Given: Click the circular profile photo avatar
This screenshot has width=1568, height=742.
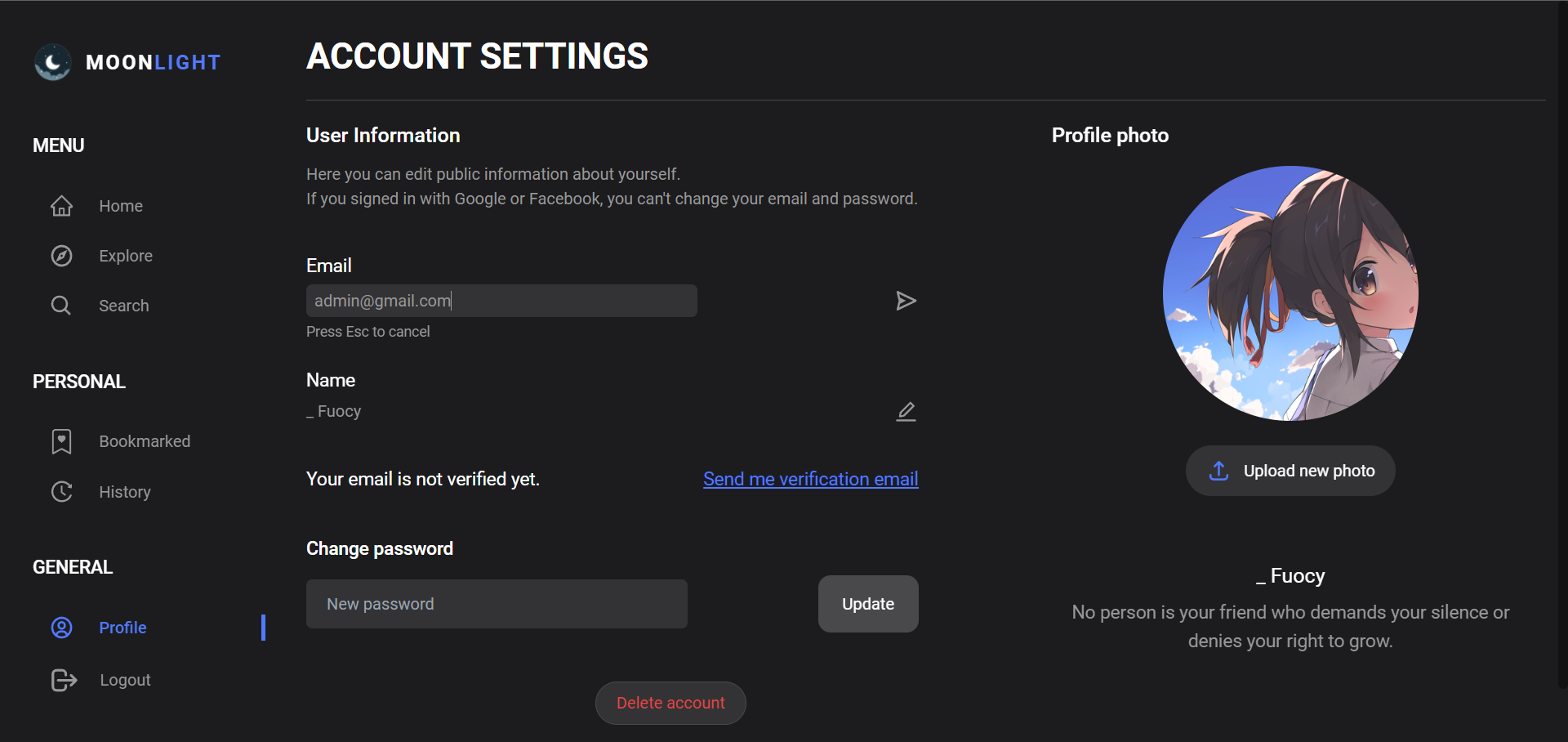Looking at the screenshot, I should click(x=1290, y=293).
